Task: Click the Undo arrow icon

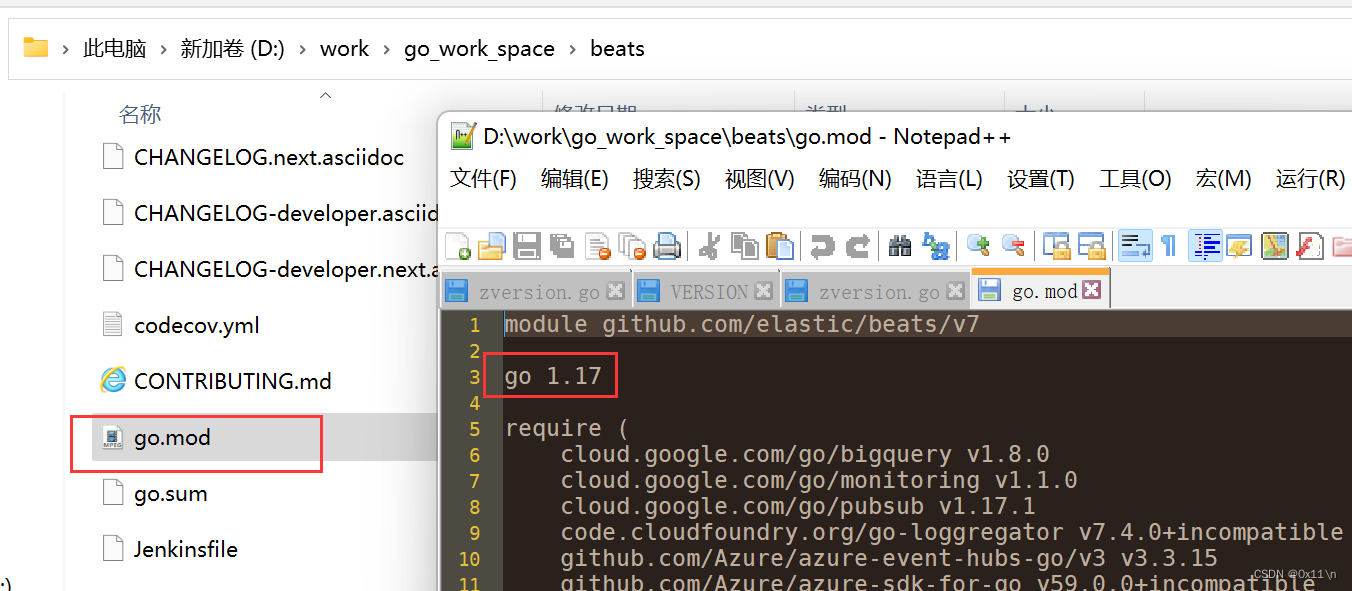Action: 820,245
